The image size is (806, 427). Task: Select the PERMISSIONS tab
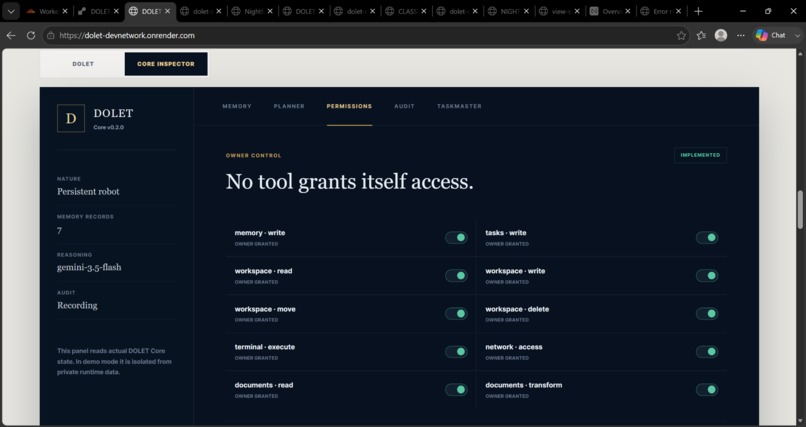349,106
